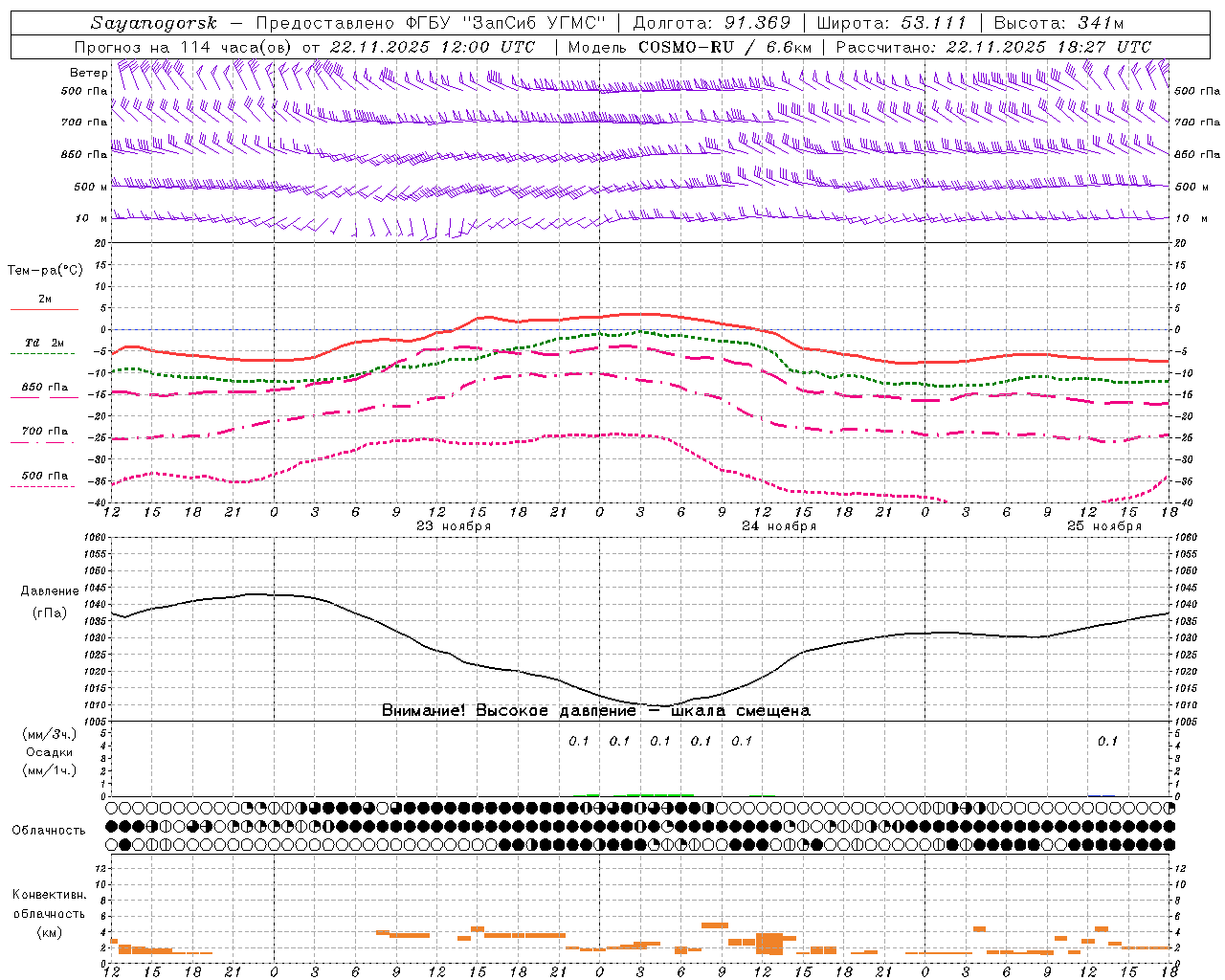Click the dashed line under 'Td 2м' legend
Screen dimensions: 1225x980
pyautogui.click(x=43, y=353)
